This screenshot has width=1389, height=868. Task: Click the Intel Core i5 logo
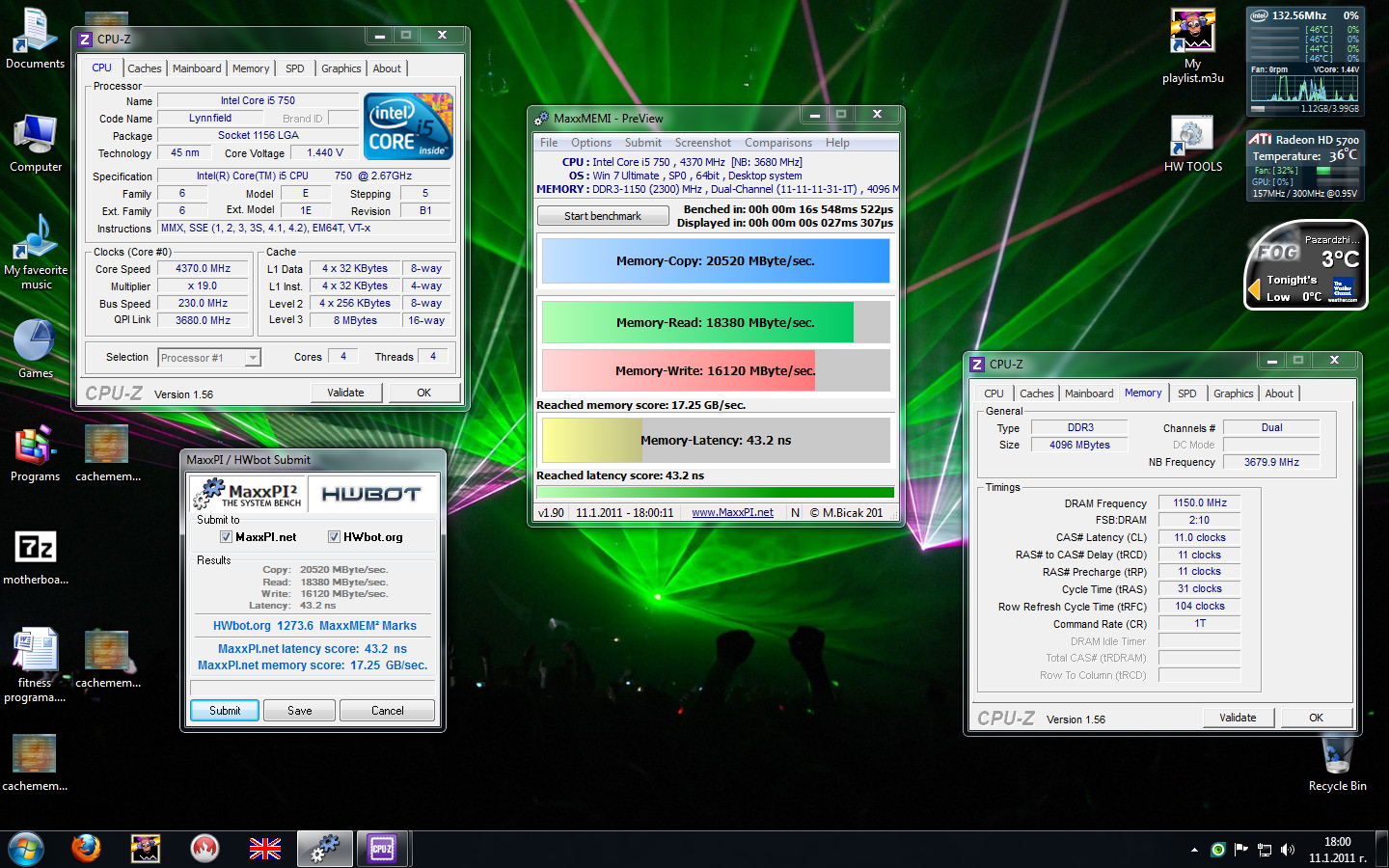click(408, 126)
